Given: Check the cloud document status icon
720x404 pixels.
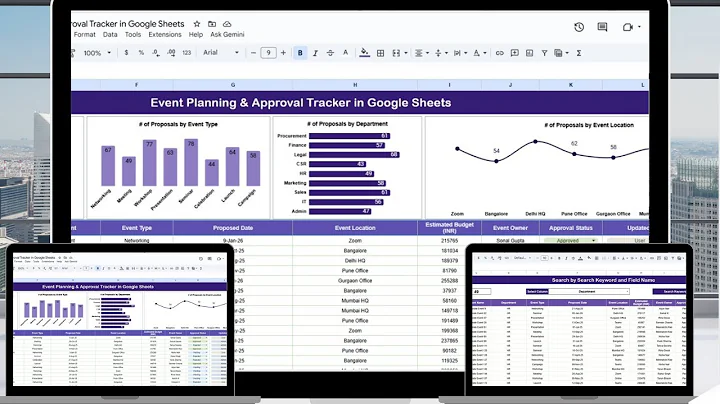Looking at the screenshot, I should pos(227,24).
